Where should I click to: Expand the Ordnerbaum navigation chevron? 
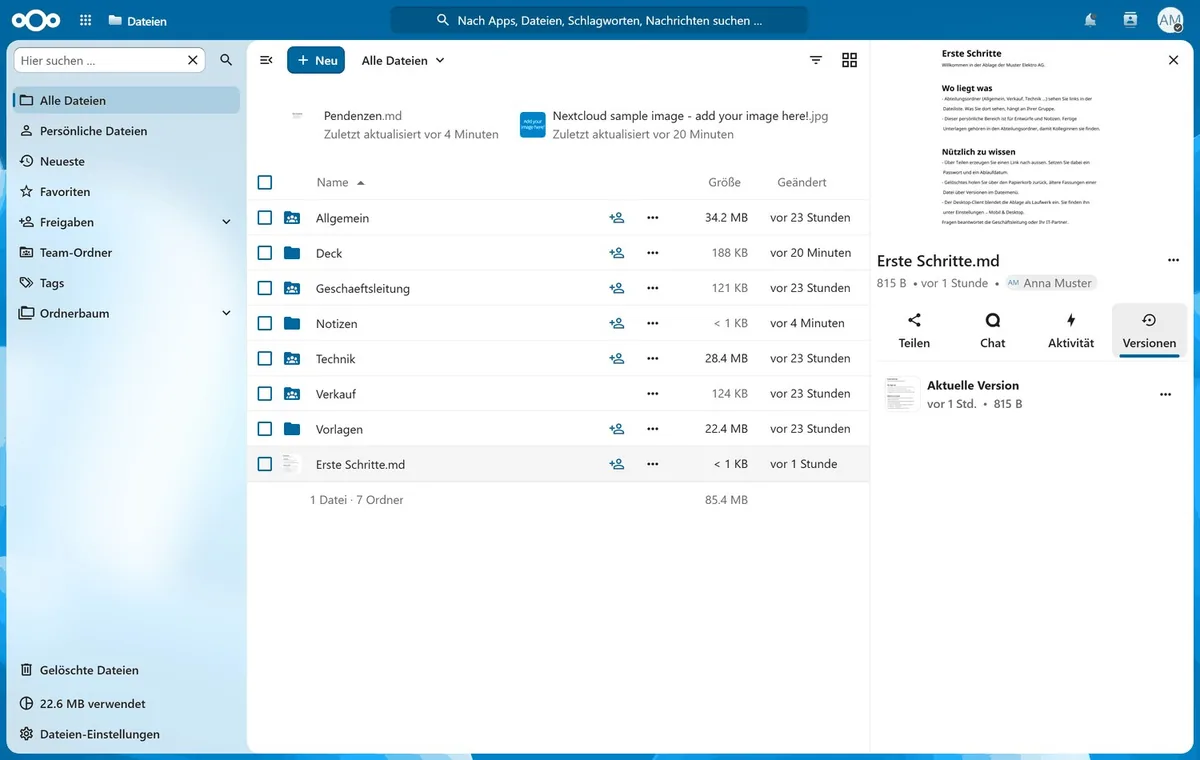(226, 313)
